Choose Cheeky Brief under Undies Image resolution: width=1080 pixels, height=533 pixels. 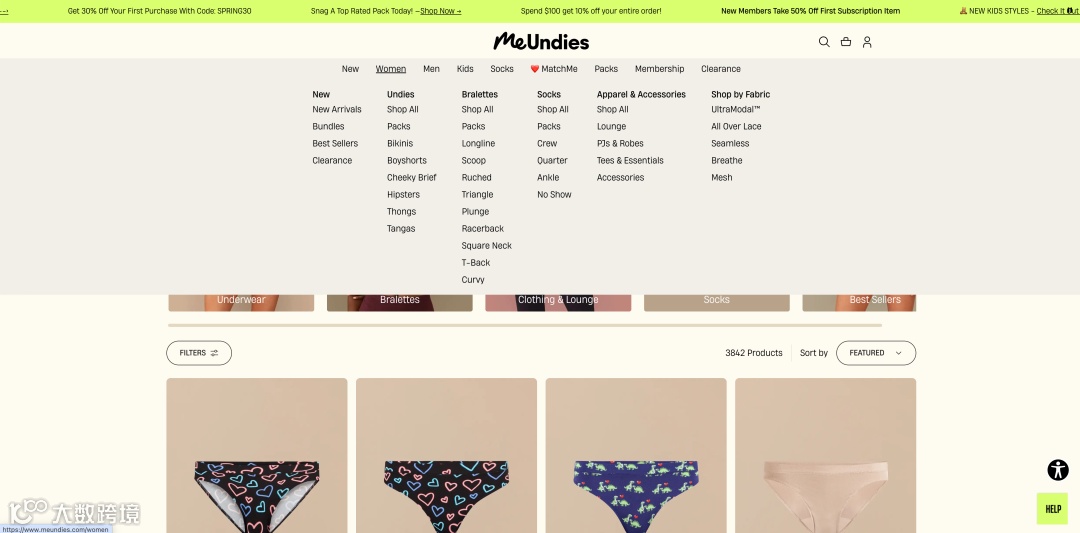pyautogui.click(x=411, y=178)
